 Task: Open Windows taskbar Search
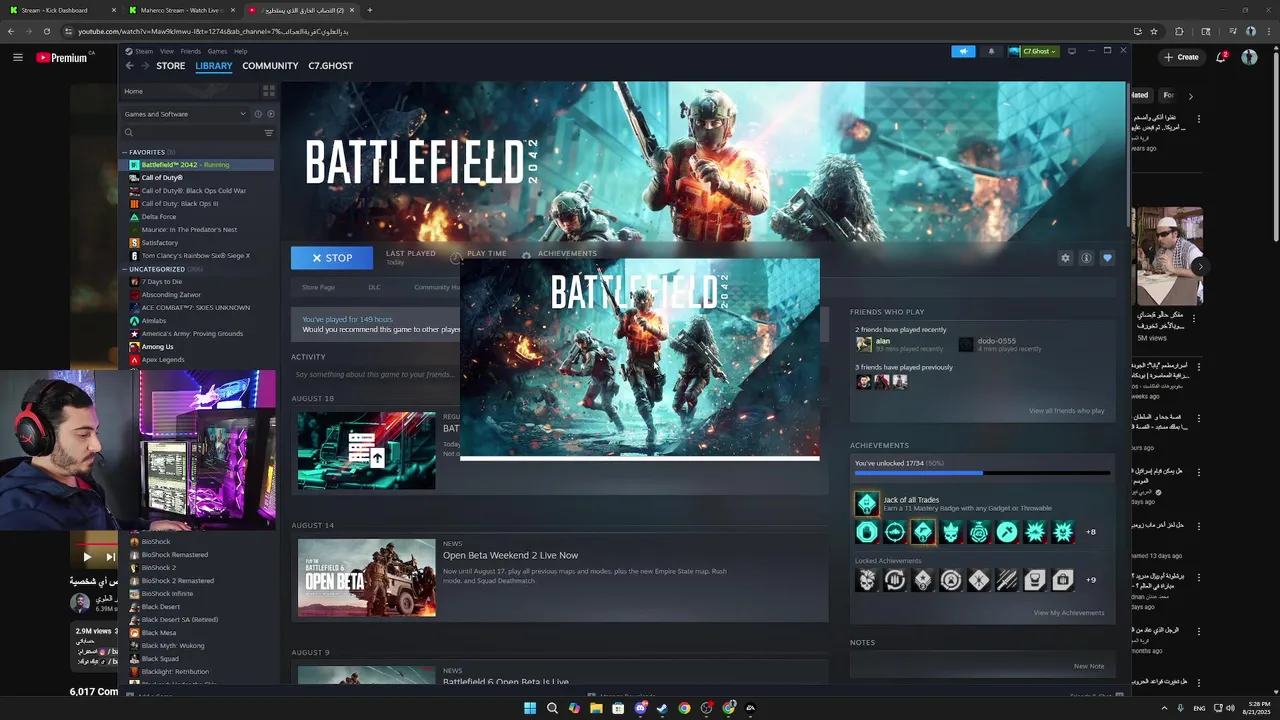tap(552, 708)
